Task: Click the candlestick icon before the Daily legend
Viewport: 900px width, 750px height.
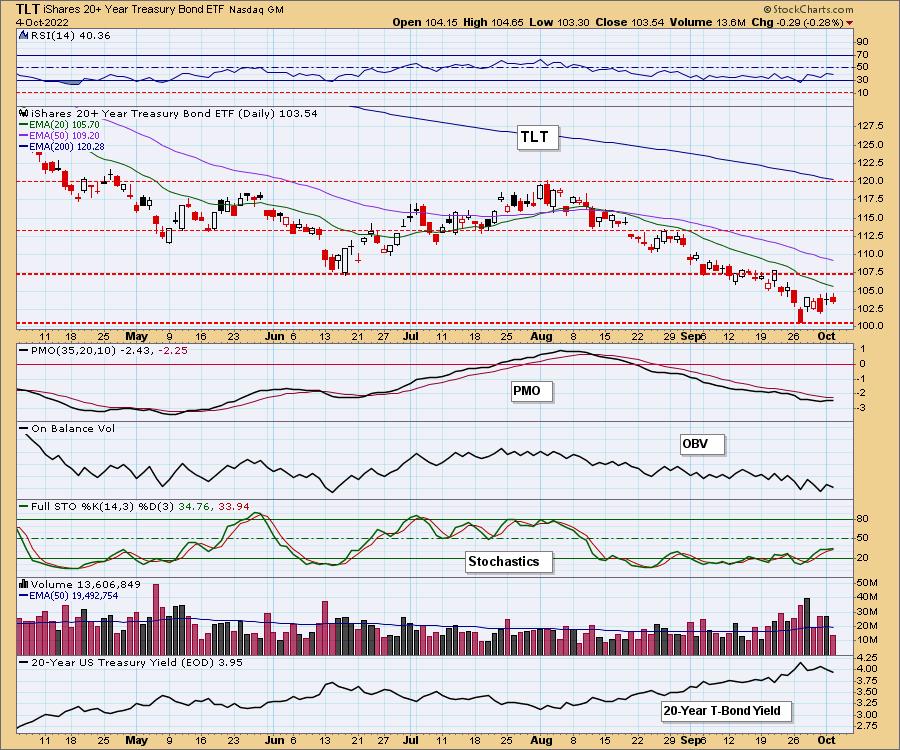Action: click(24, 113)
